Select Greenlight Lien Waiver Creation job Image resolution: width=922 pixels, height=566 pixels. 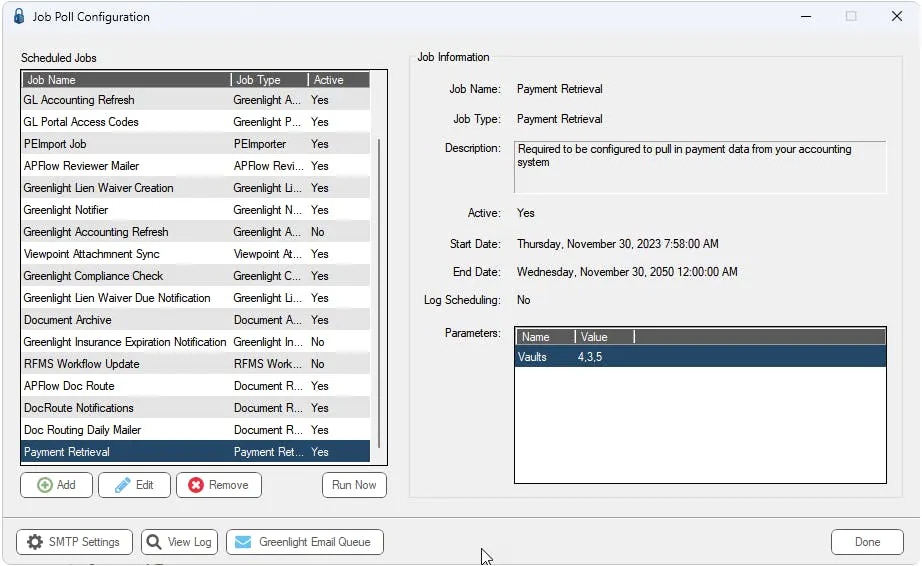pyautogui.click(x=196, y=188)
